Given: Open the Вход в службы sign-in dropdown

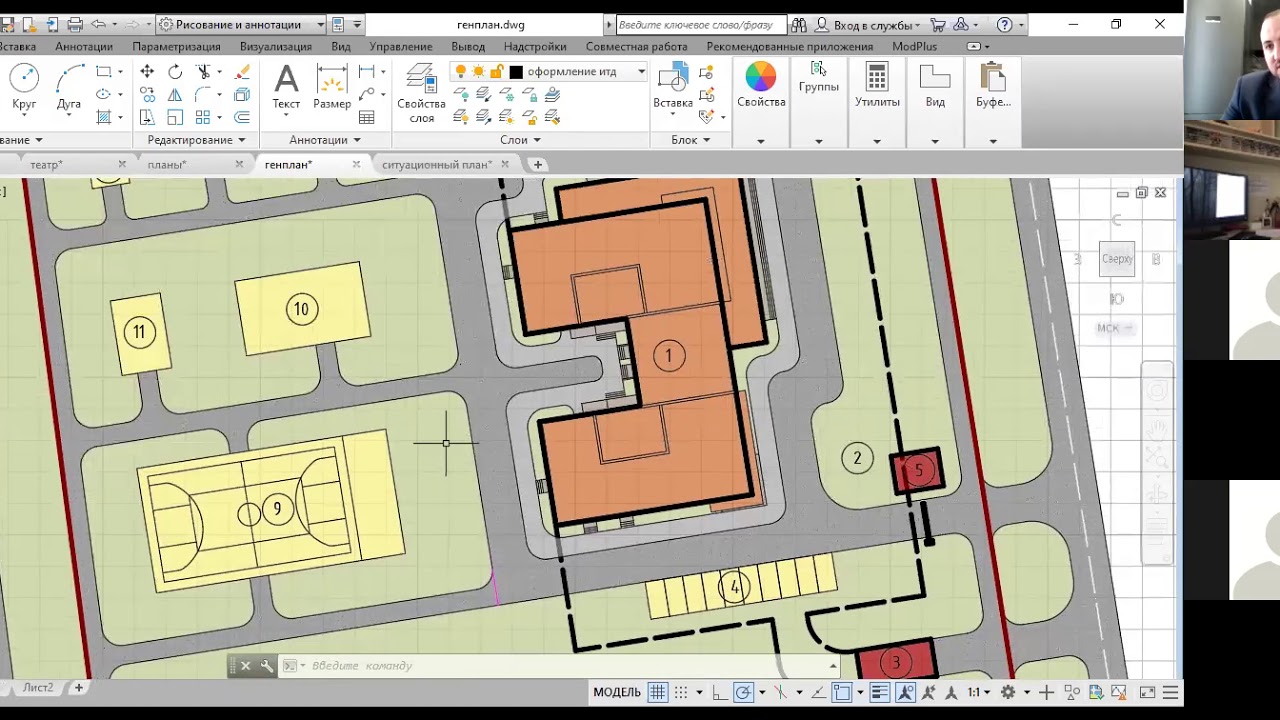Looking at the screenshot, I should click(x=868, y=25).
